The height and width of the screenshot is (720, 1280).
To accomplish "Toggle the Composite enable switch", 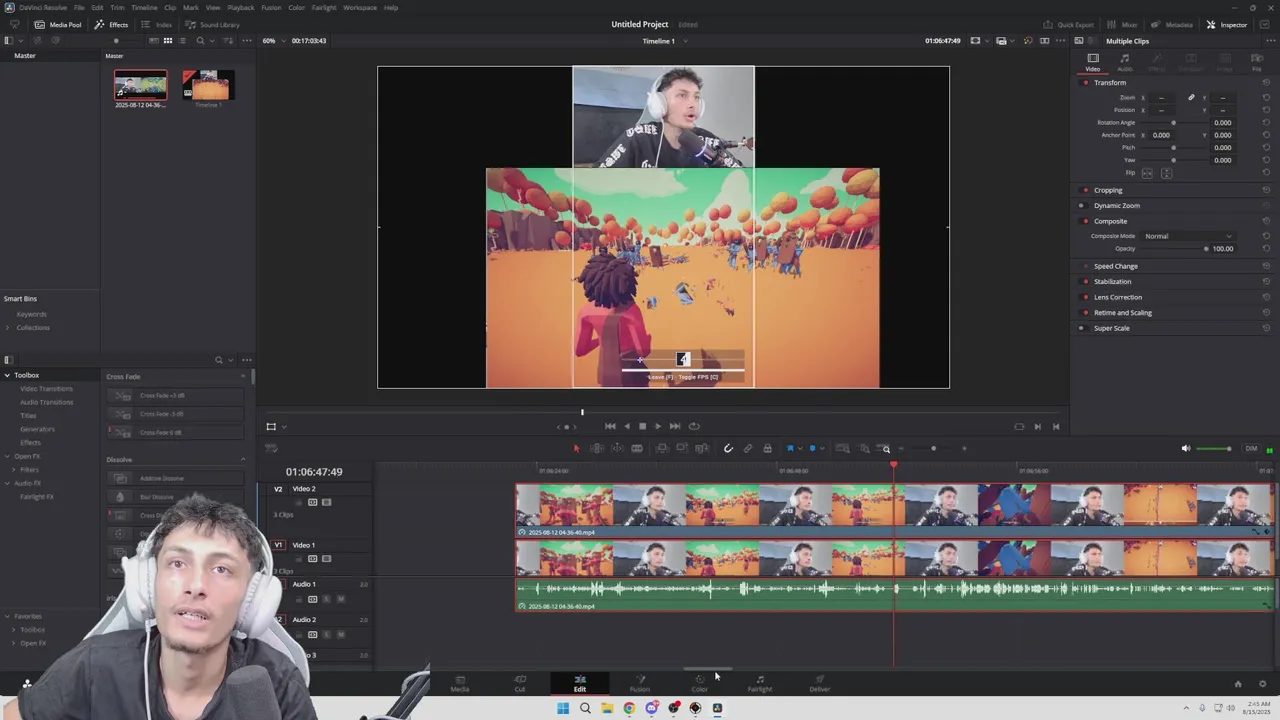I will point(1085,221).
